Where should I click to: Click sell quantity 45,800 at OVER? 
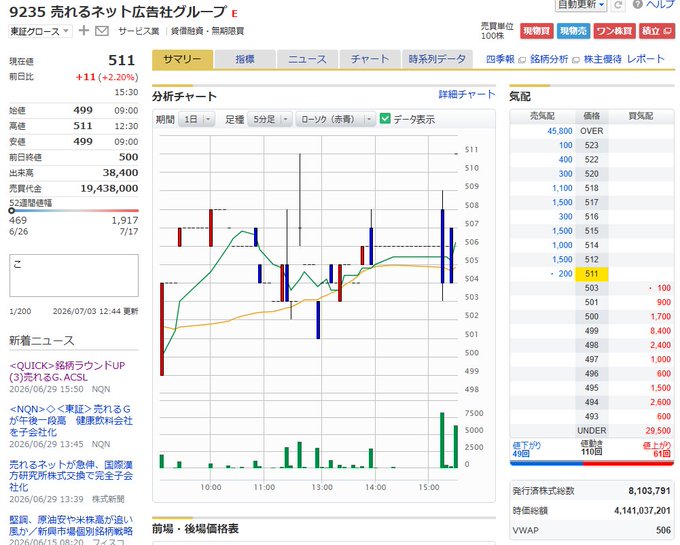pos(559,131)
